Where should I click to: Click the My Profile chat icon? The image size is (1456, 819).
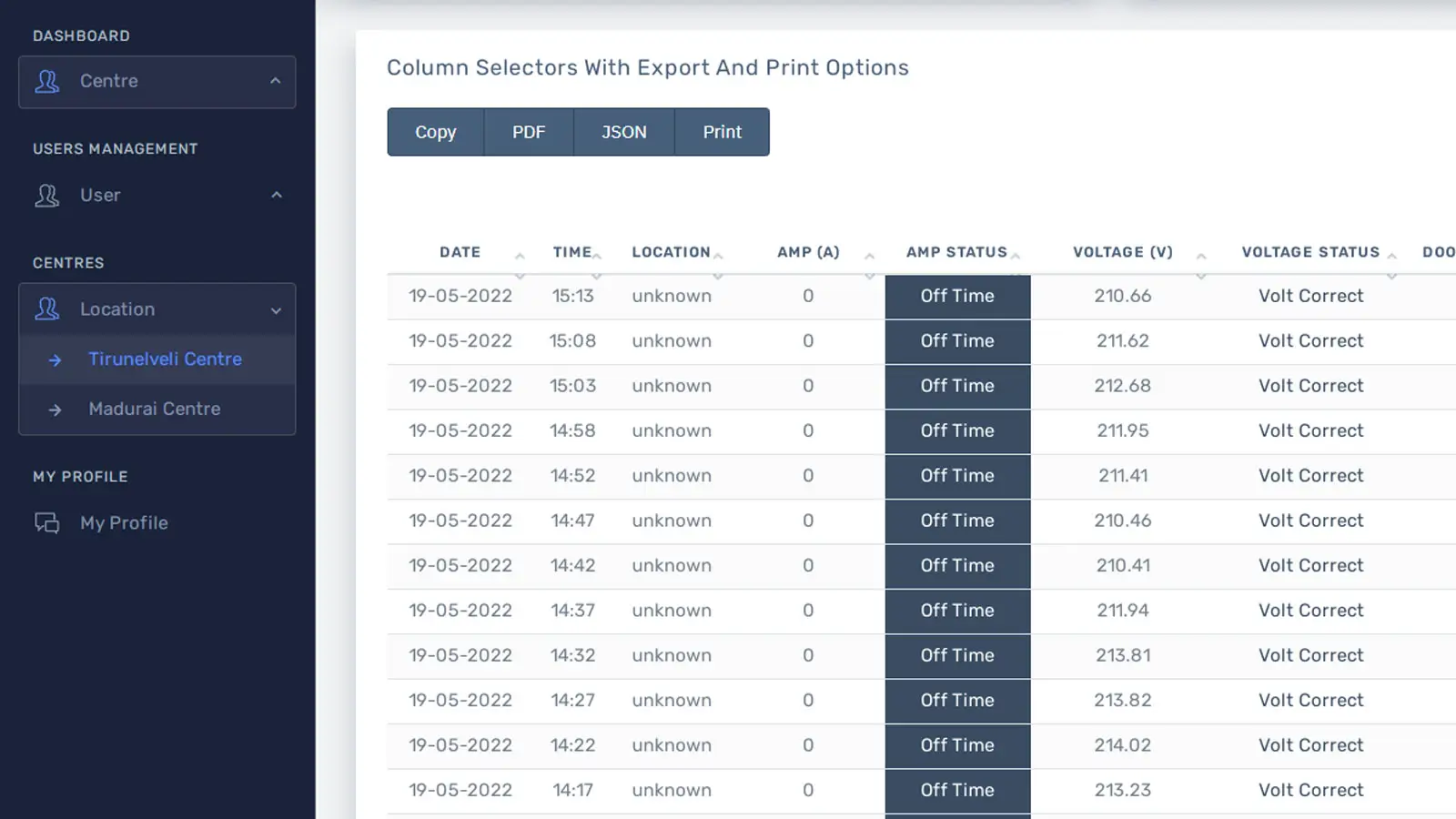[47, 523]
